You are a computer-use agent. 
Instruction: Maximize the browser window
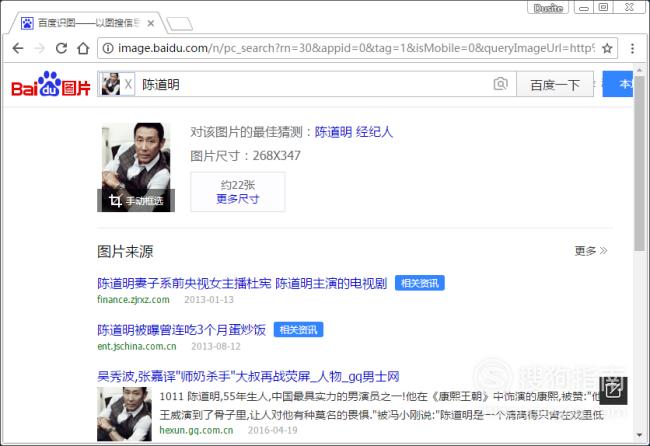(x=604, y=7)
